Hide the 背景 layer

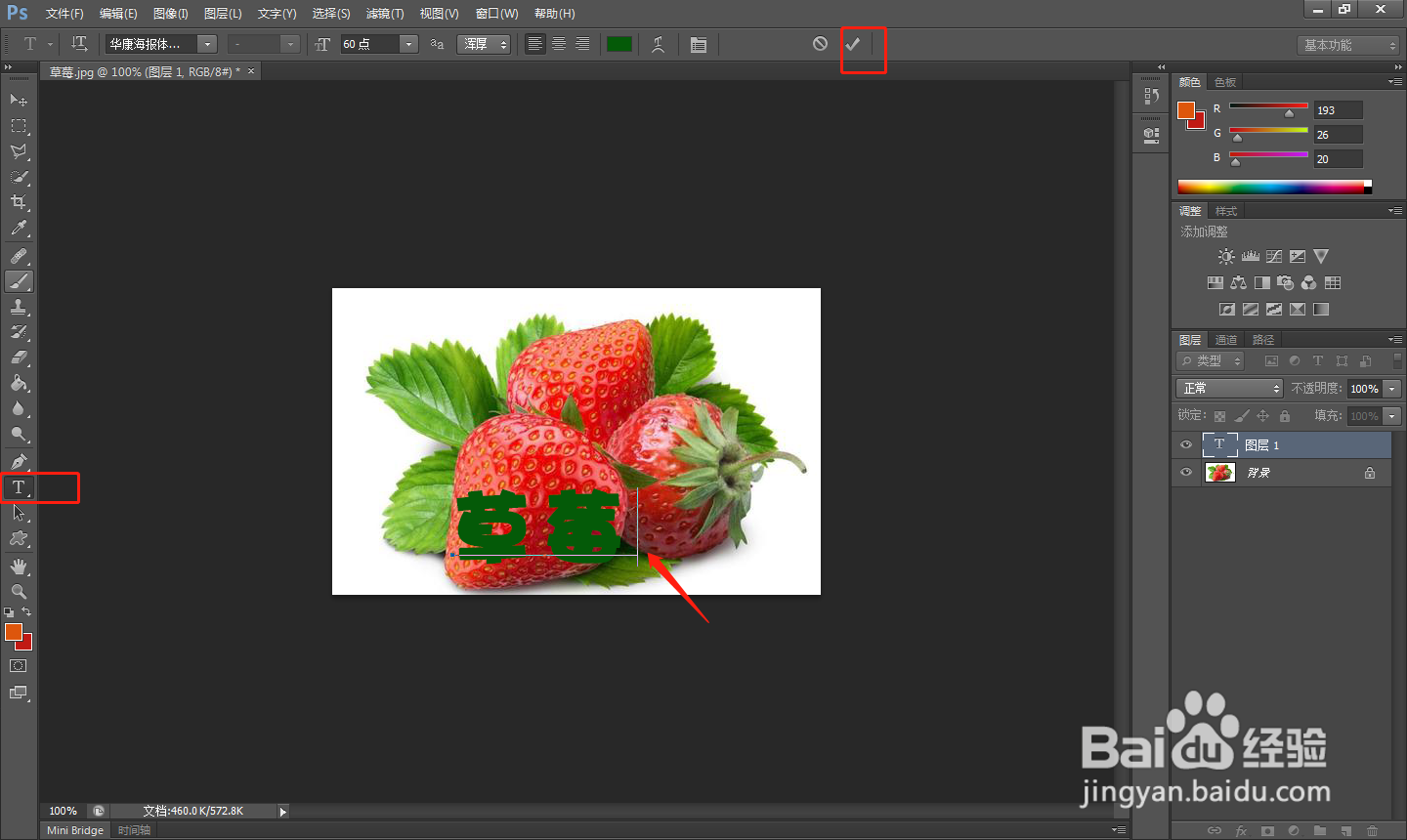(1186, 473)
